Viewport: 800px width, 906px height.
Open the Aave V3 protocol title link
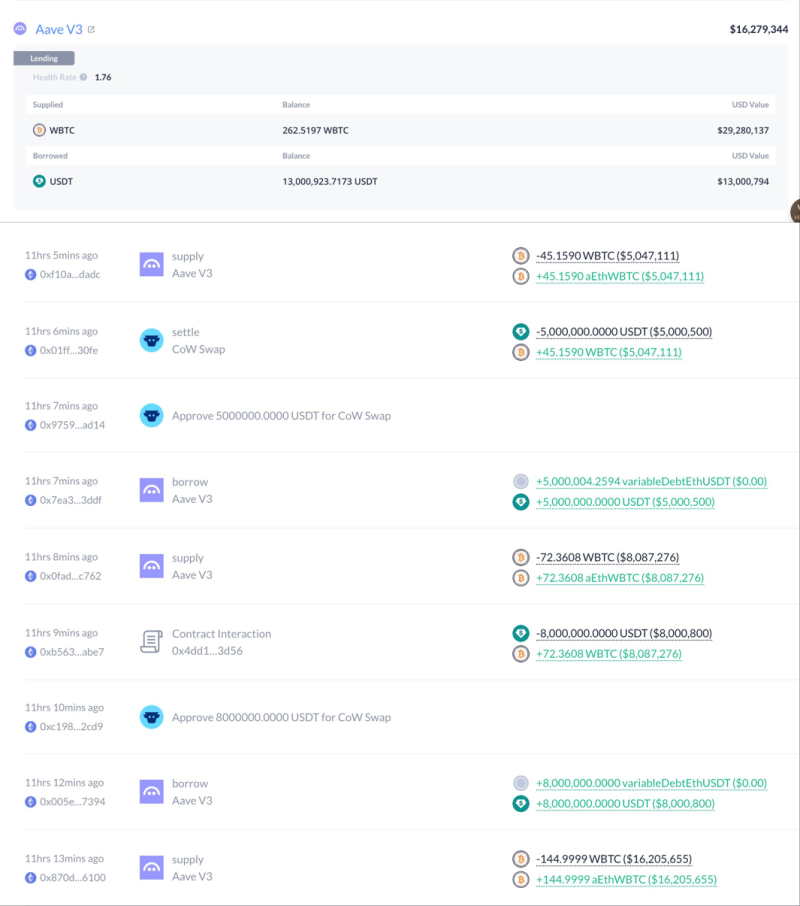click(59, 29)
